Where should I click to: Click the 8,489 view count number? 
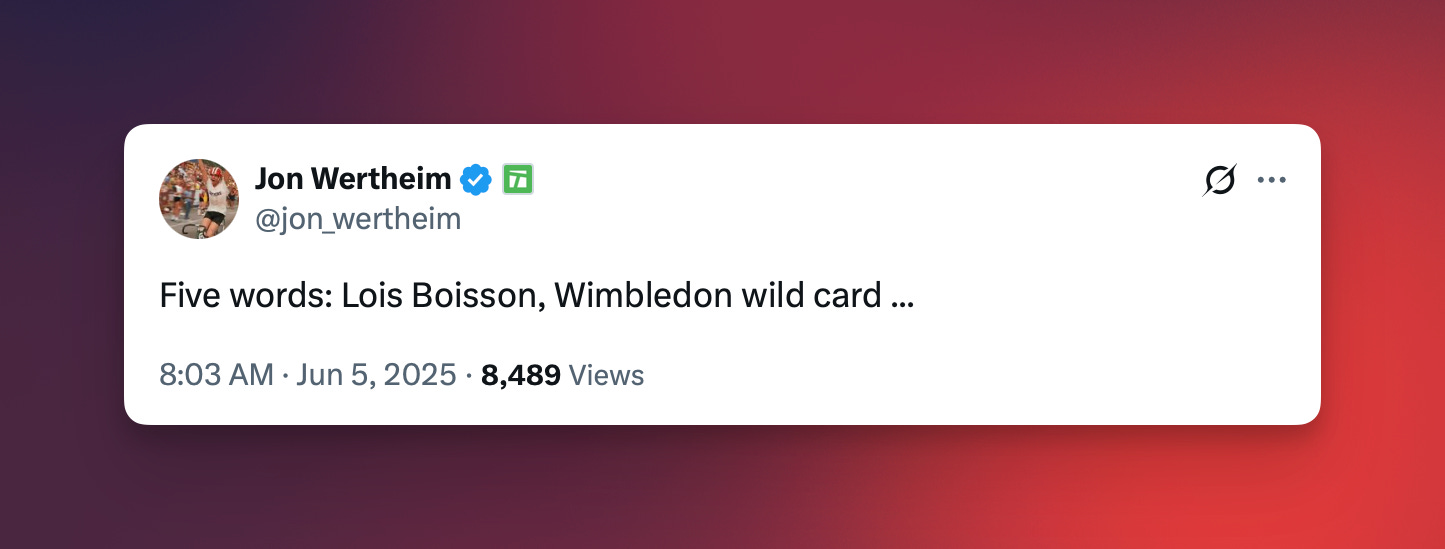point(521,376)
